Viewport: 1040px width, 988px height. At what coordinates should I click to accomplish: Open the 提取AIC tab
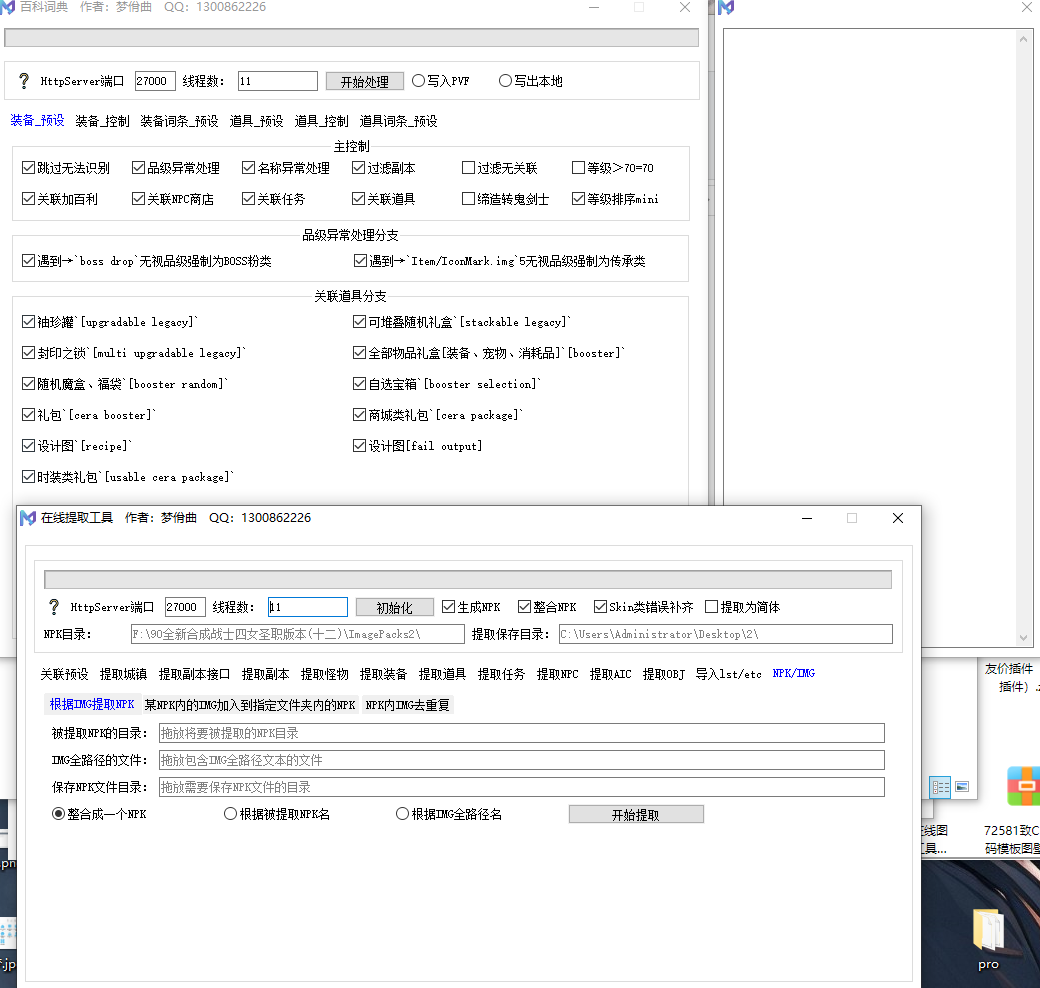click(x=610, y=674)
